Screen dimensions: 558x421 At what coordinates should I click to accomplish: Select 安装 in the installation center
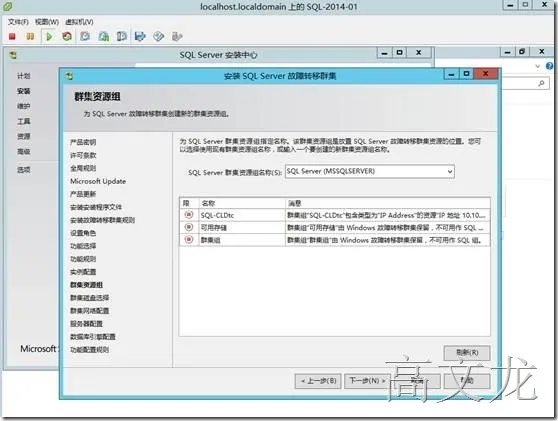pos(23,91)
